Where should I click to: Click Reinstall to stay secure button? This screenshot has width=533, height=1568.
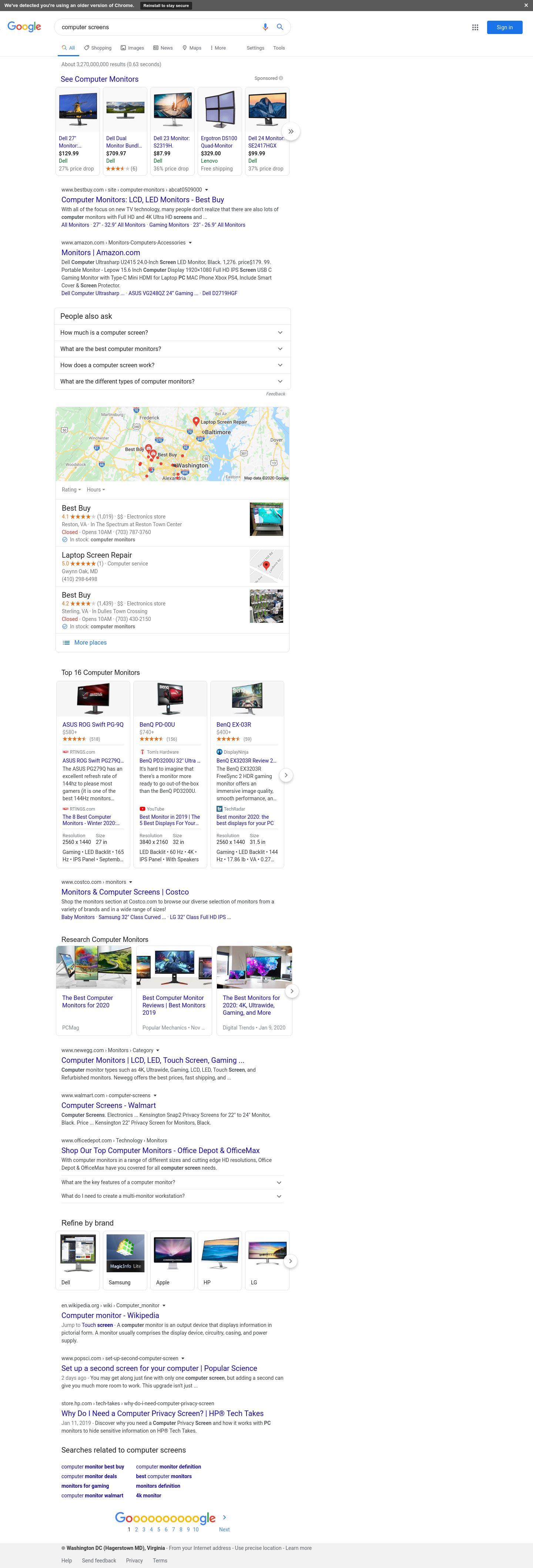(x=166, y=6)
